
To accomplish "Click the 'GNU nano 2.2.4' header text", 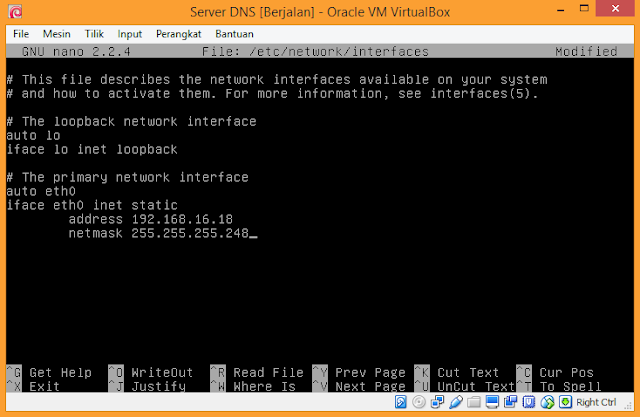I will pyautogui.click(x=76, y=51).
